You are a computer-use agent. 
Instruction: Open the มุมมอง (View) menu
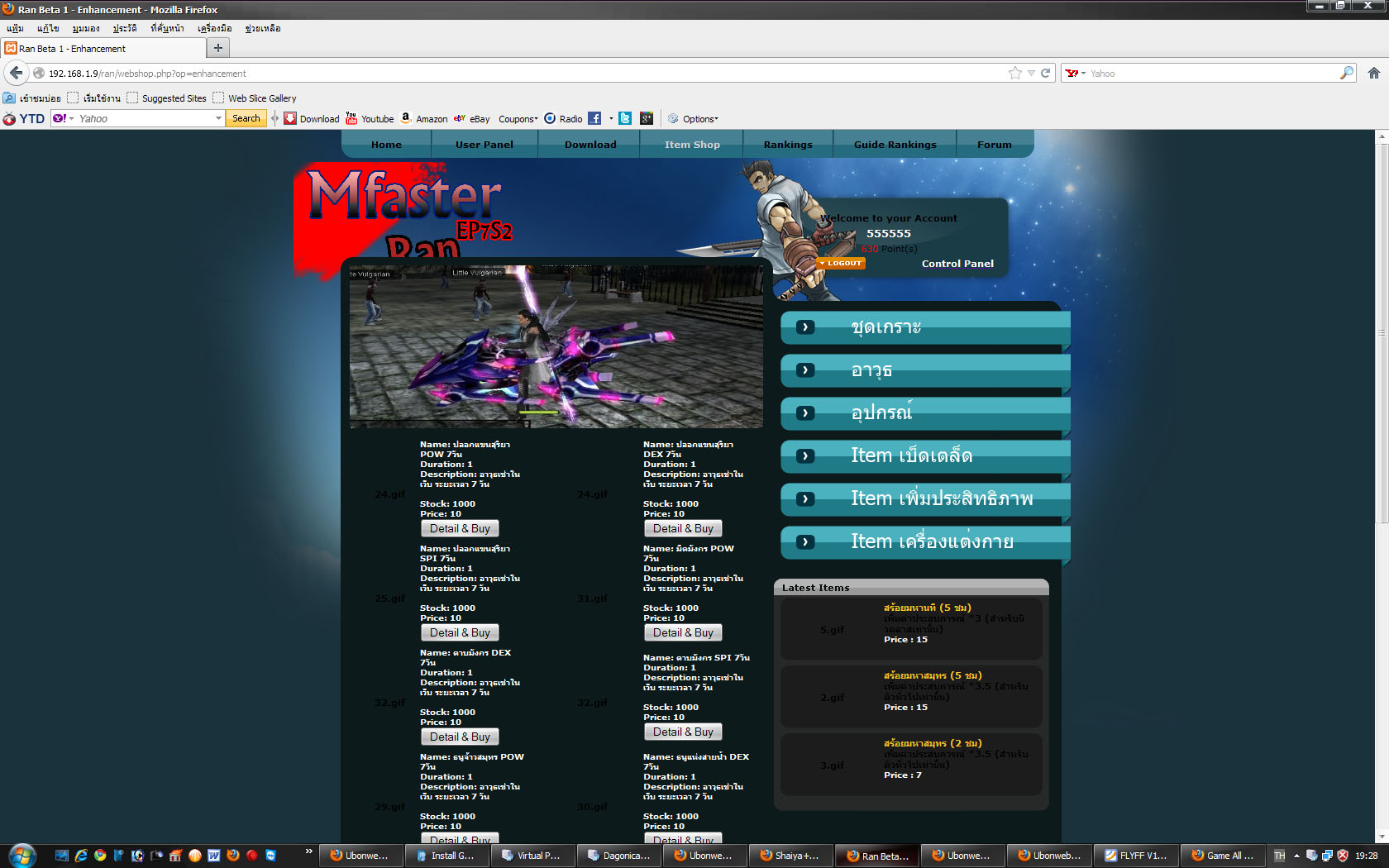pyautogui.click(x=86, y=28)
